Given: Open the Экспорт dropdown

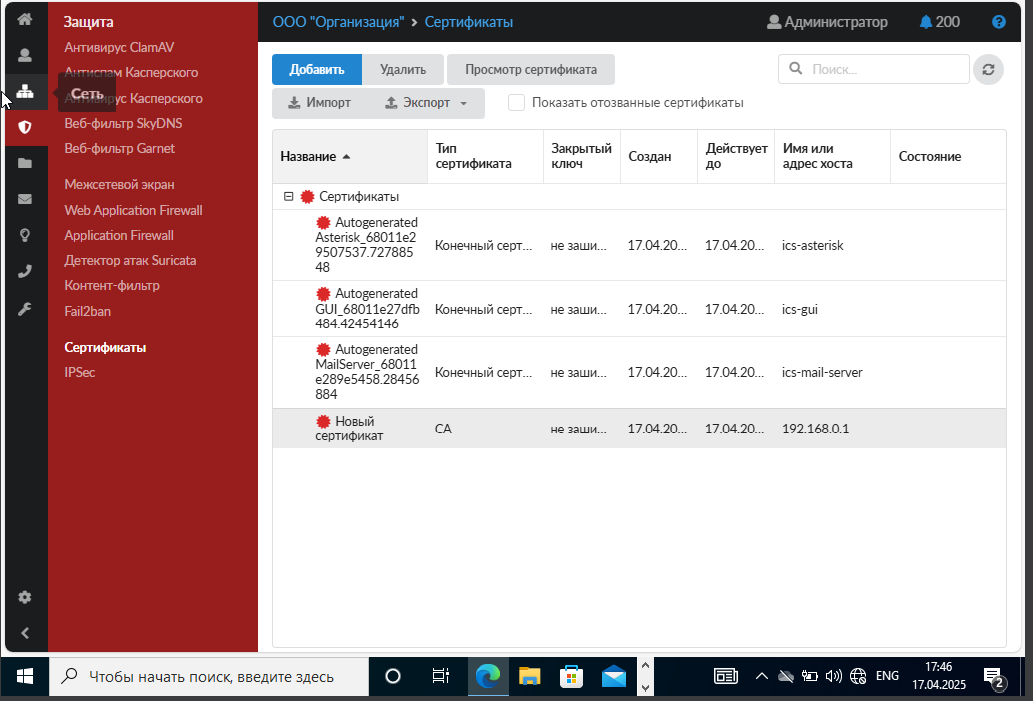Looking at the screenshot, I should 427,103.
